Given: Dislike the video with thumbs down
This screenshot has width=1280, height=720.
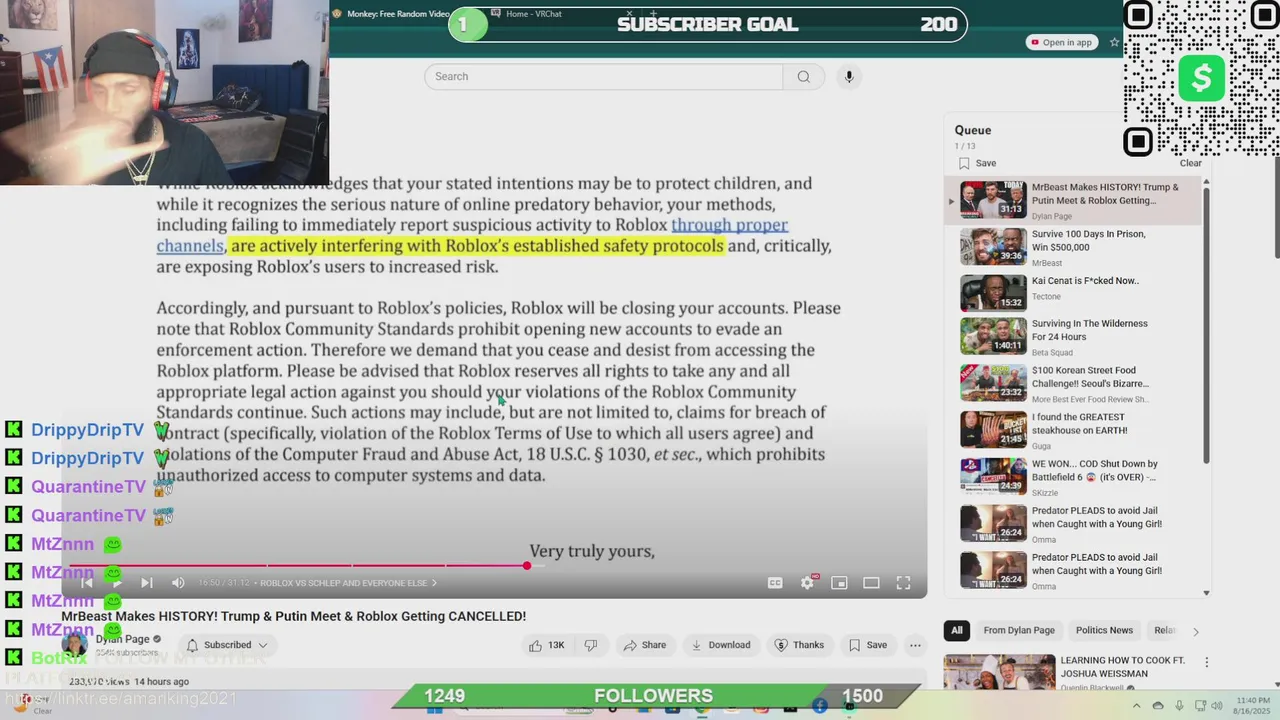Looking at the screenshot, I should (590, 645).
